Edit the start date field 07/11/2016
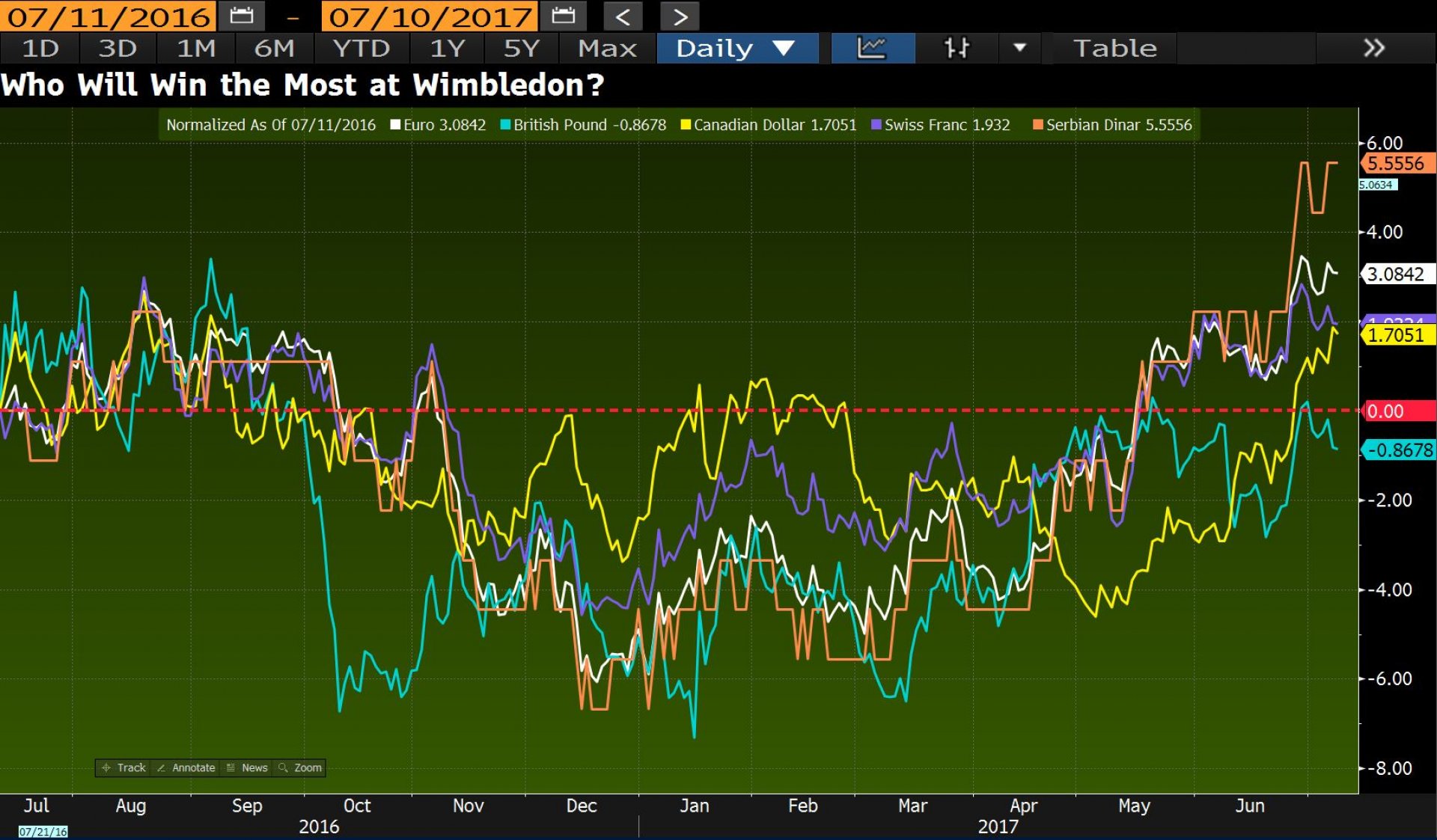 [109, 16]
